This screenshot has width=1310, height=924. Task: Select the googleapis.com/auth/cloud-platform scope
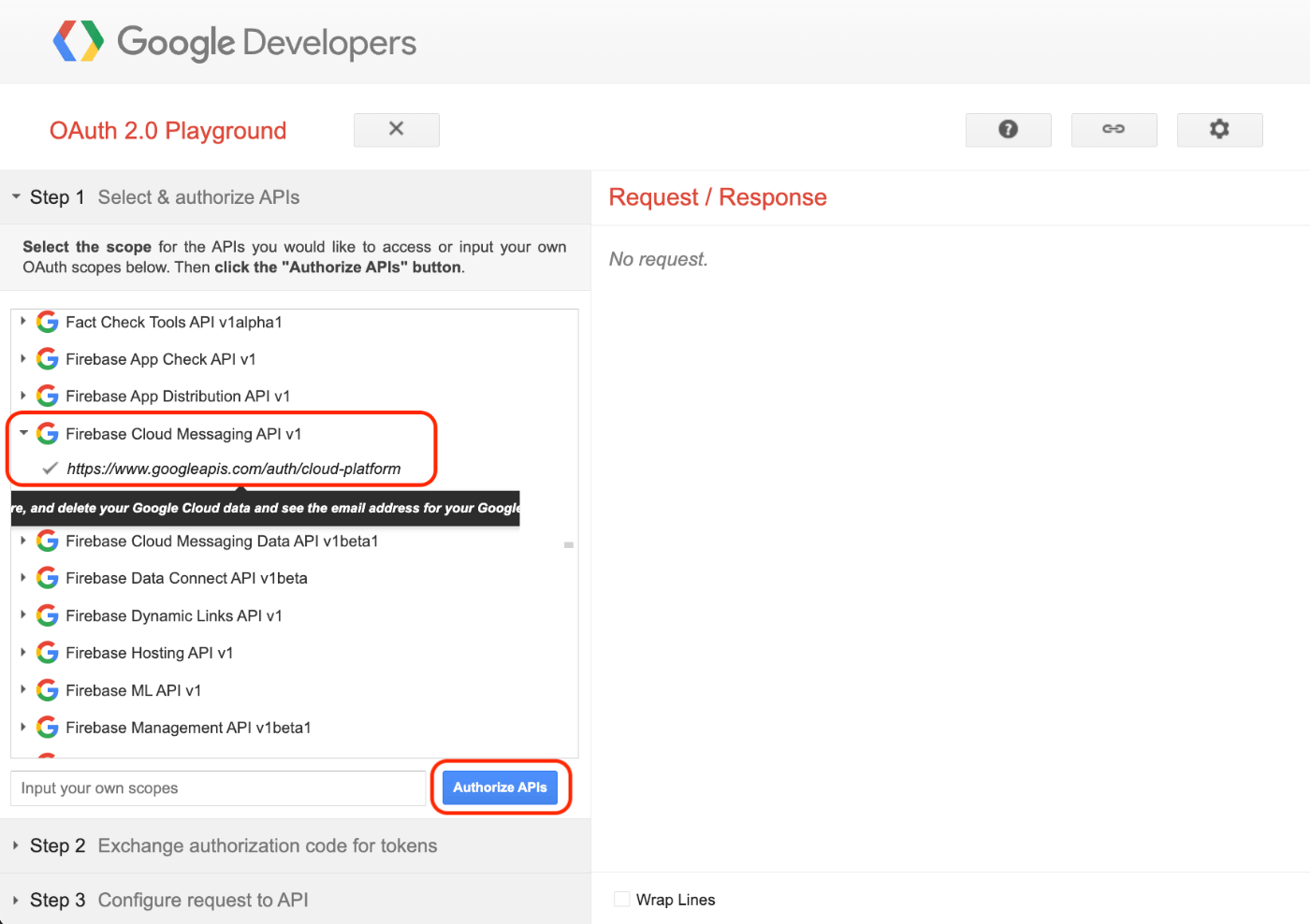234,469
